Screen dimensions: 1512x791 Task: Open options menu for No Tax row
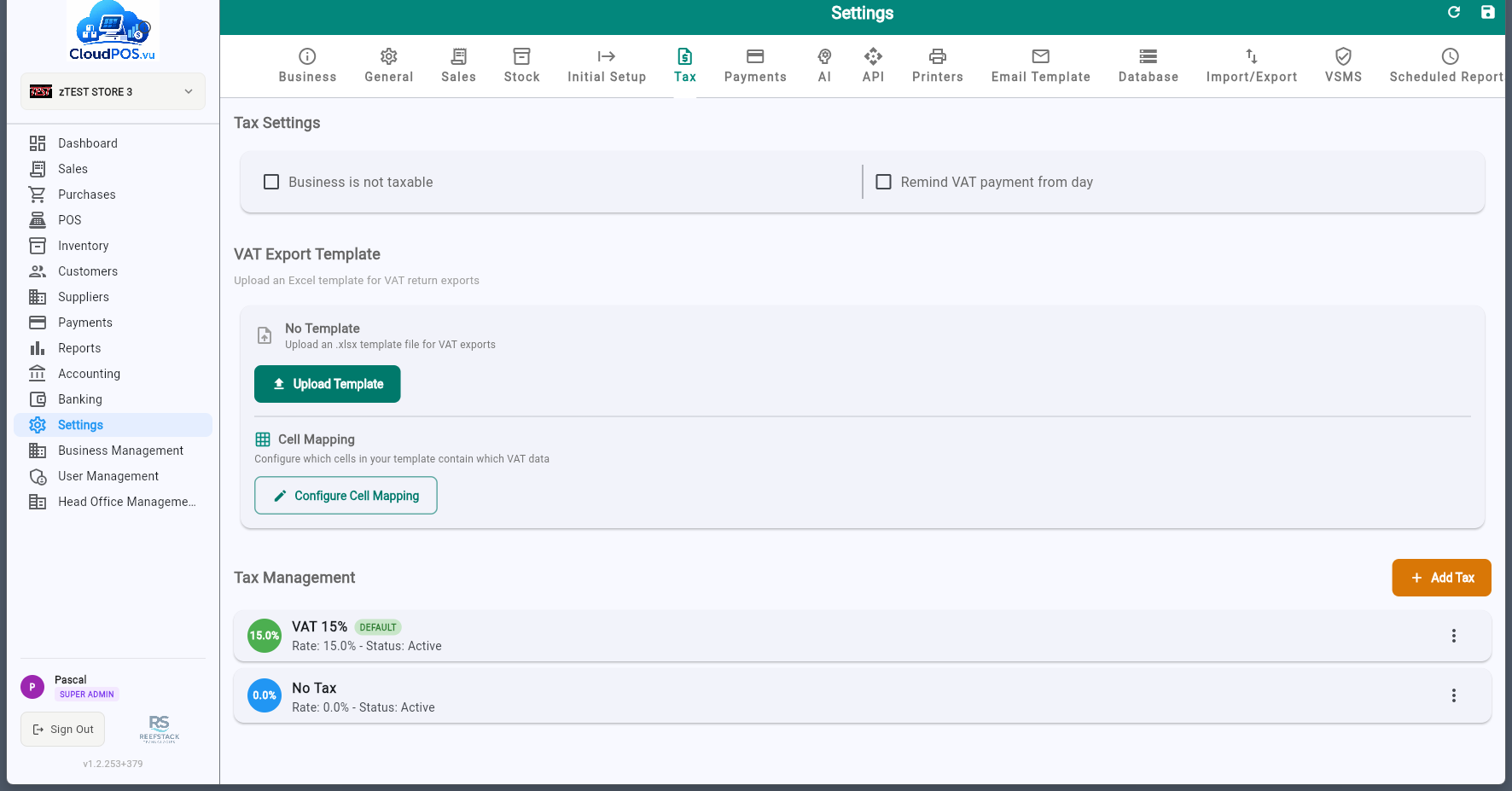tap(1454, 695)
